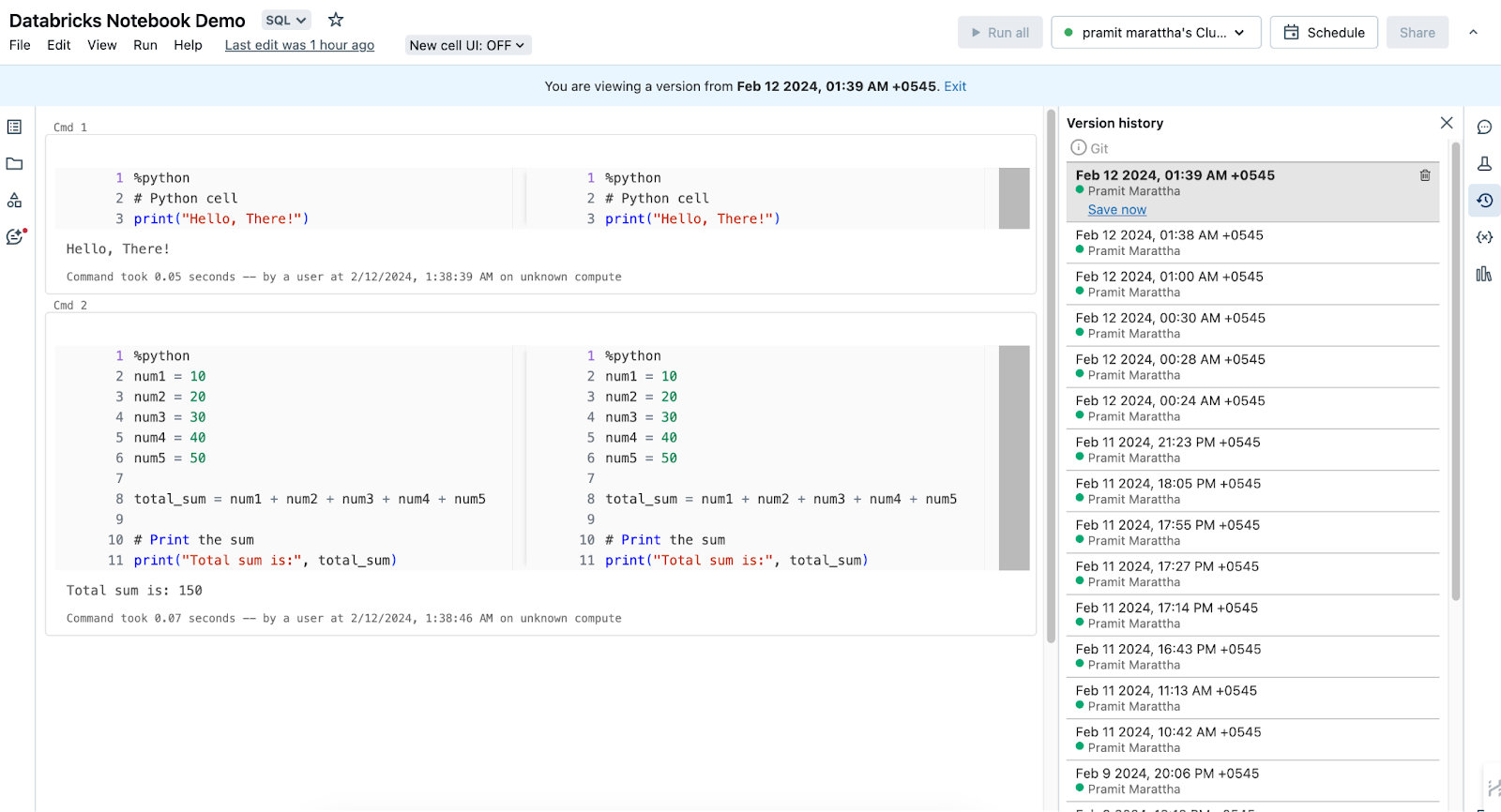The height and width of the screenshot is (812, 1501).
Task: Open the Schedule dialog
Action: [x=1324, y=32]
